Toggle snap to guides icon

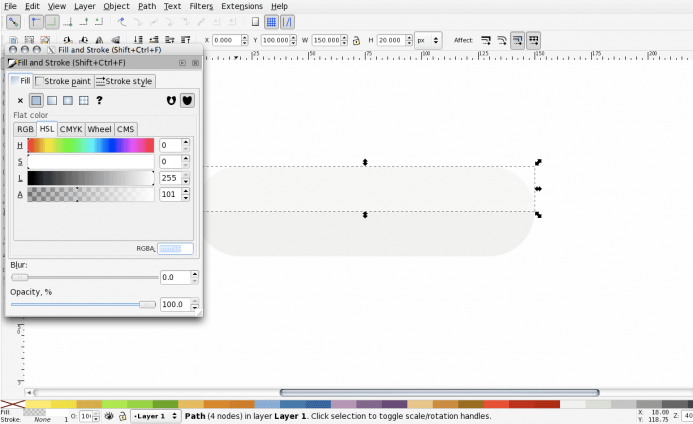pyautogui.click(x=287, y=22)
